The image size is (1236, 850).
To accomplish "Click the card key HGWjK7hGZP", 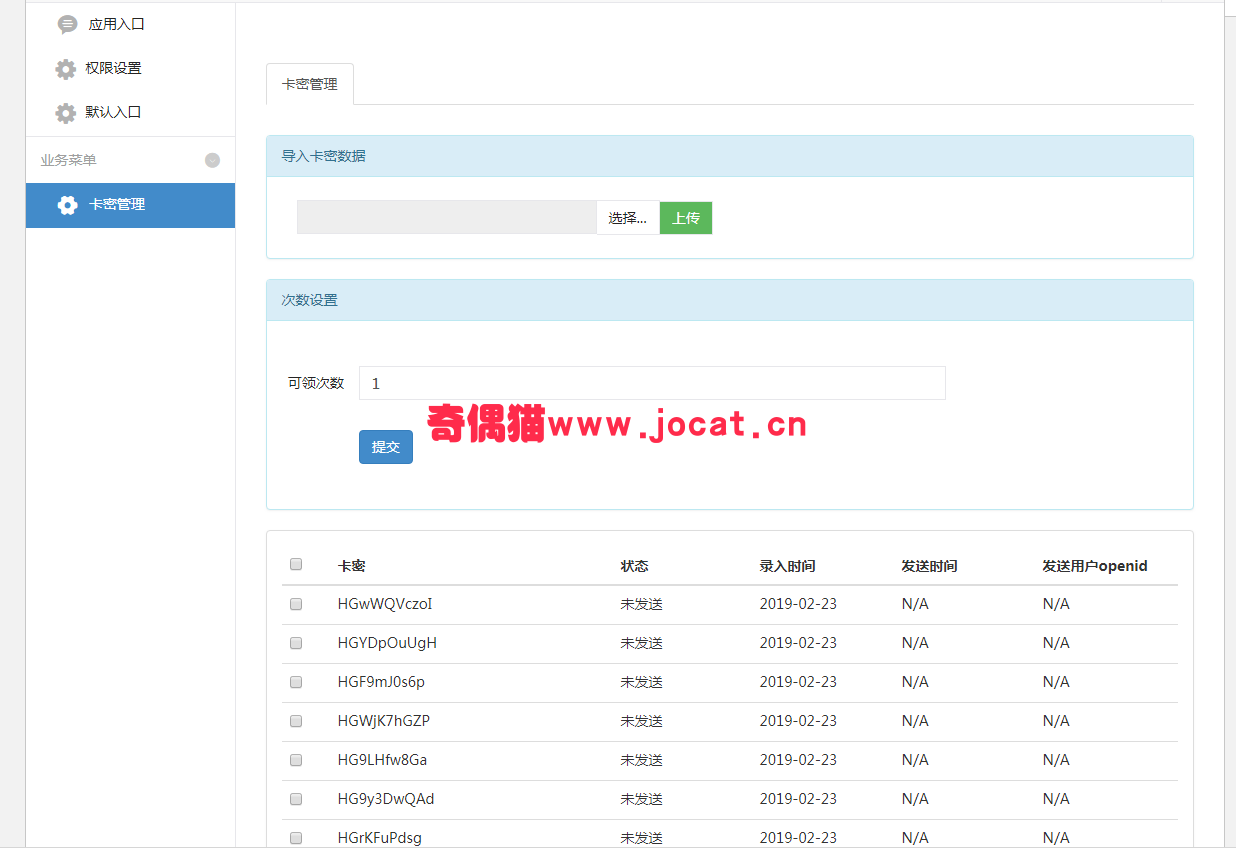I will (384, 721).
